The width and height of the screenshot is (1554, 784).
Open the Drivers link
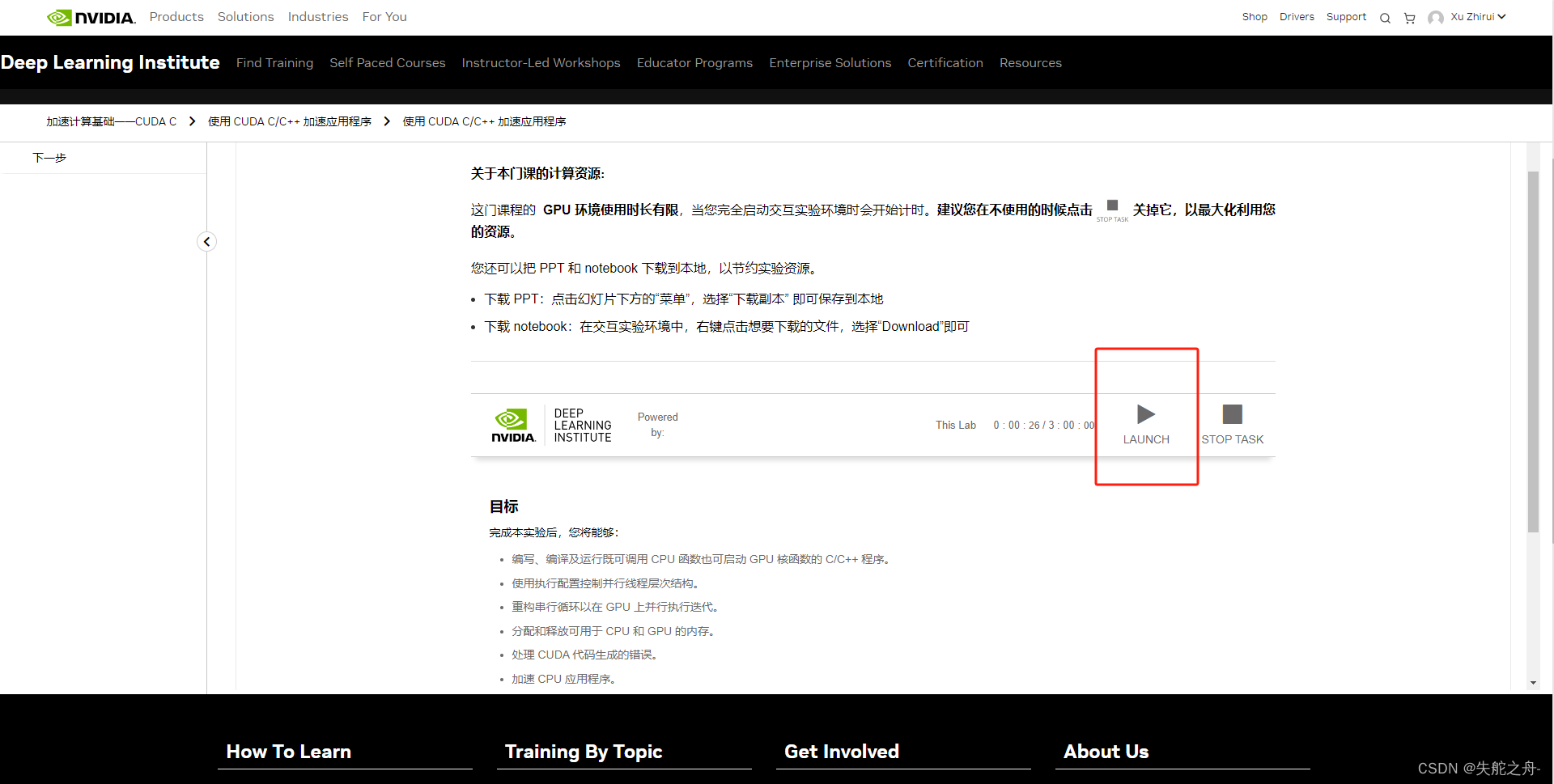click(x=1297, y=17)
